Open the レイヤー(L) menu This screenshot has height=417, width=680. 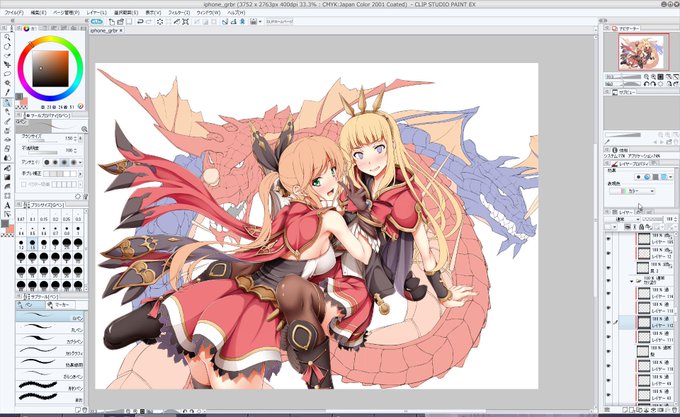click(97, 13)
